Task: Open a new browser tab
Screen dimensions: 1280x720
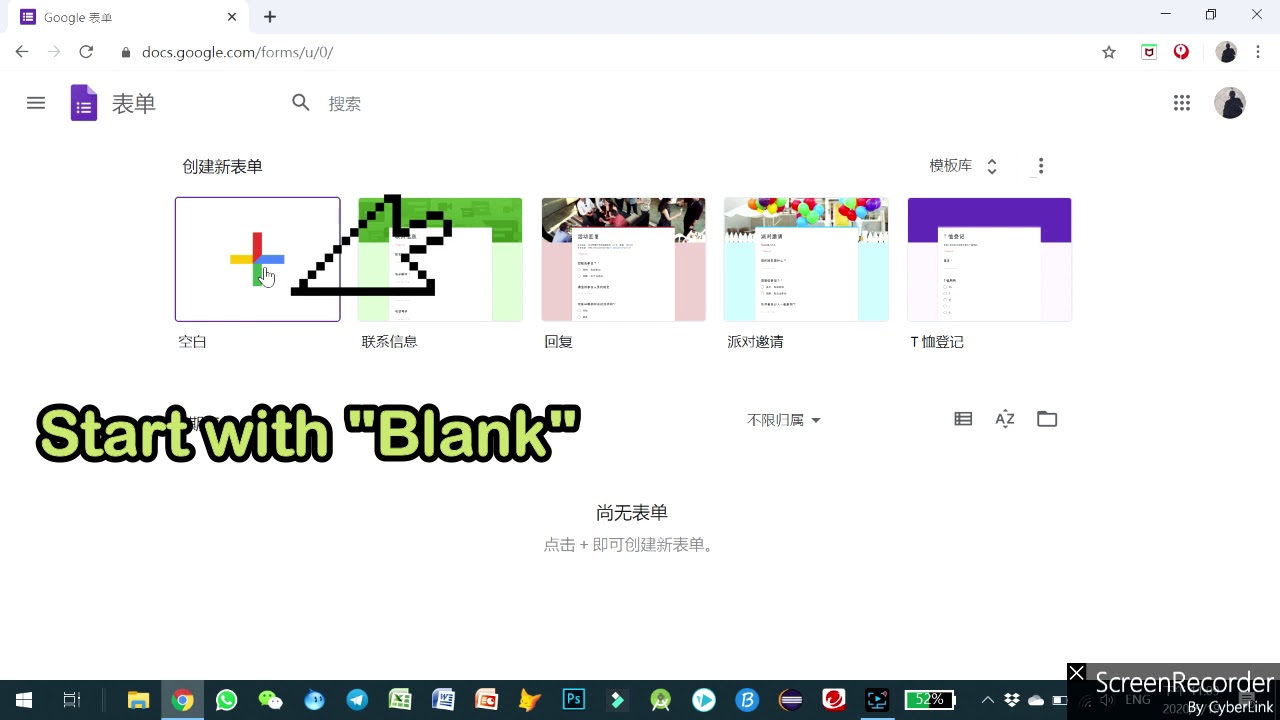Action: pos(270,17)
